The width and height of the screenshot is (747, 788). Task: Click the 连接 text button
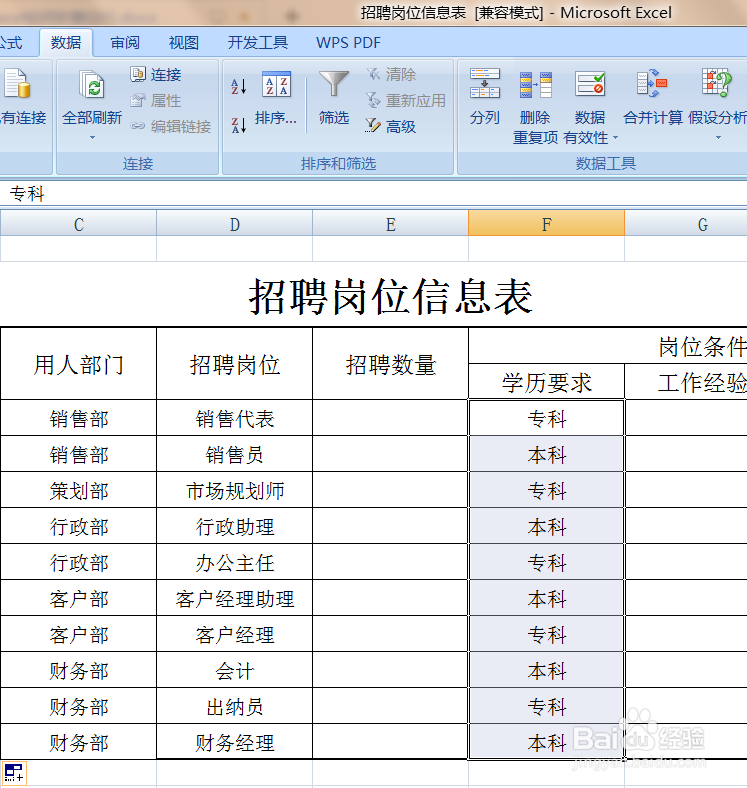tap(166, 75)
